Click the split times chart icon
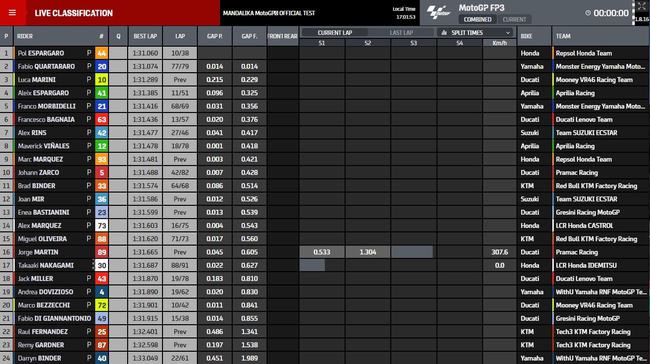Image resolution: width=650 pixels, height=364 pixels. tap(444, 32)
